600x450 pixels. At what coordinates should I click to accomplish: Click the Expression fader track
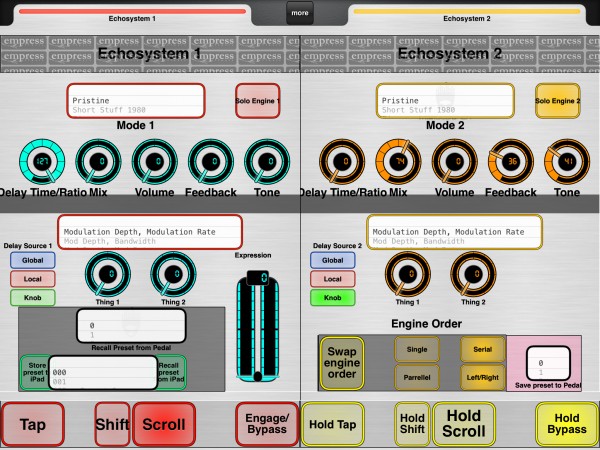coord(258,327)
